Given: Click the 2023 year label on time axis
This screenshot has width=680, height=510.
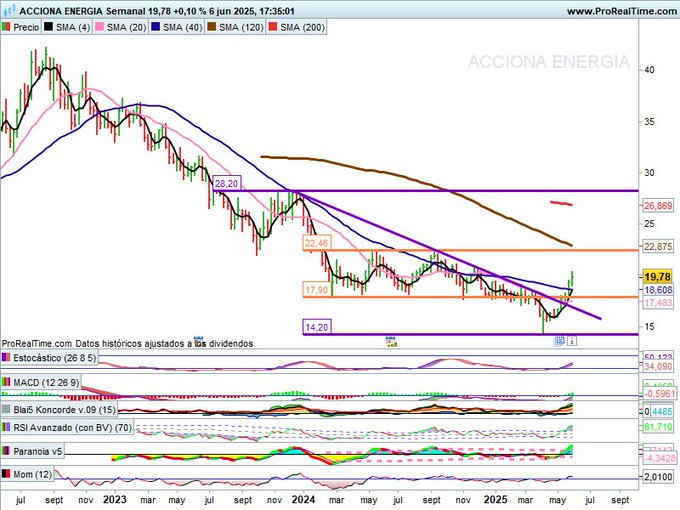Looking at the screenshot, I should [x=114, y=500].
